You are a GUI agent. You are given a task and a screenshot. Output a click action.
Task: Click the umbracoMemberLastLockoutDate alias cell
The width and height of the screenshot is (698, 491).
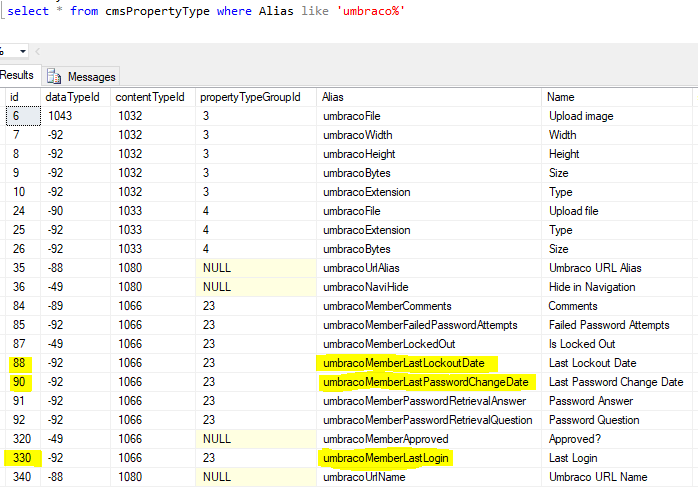[429, 363]
